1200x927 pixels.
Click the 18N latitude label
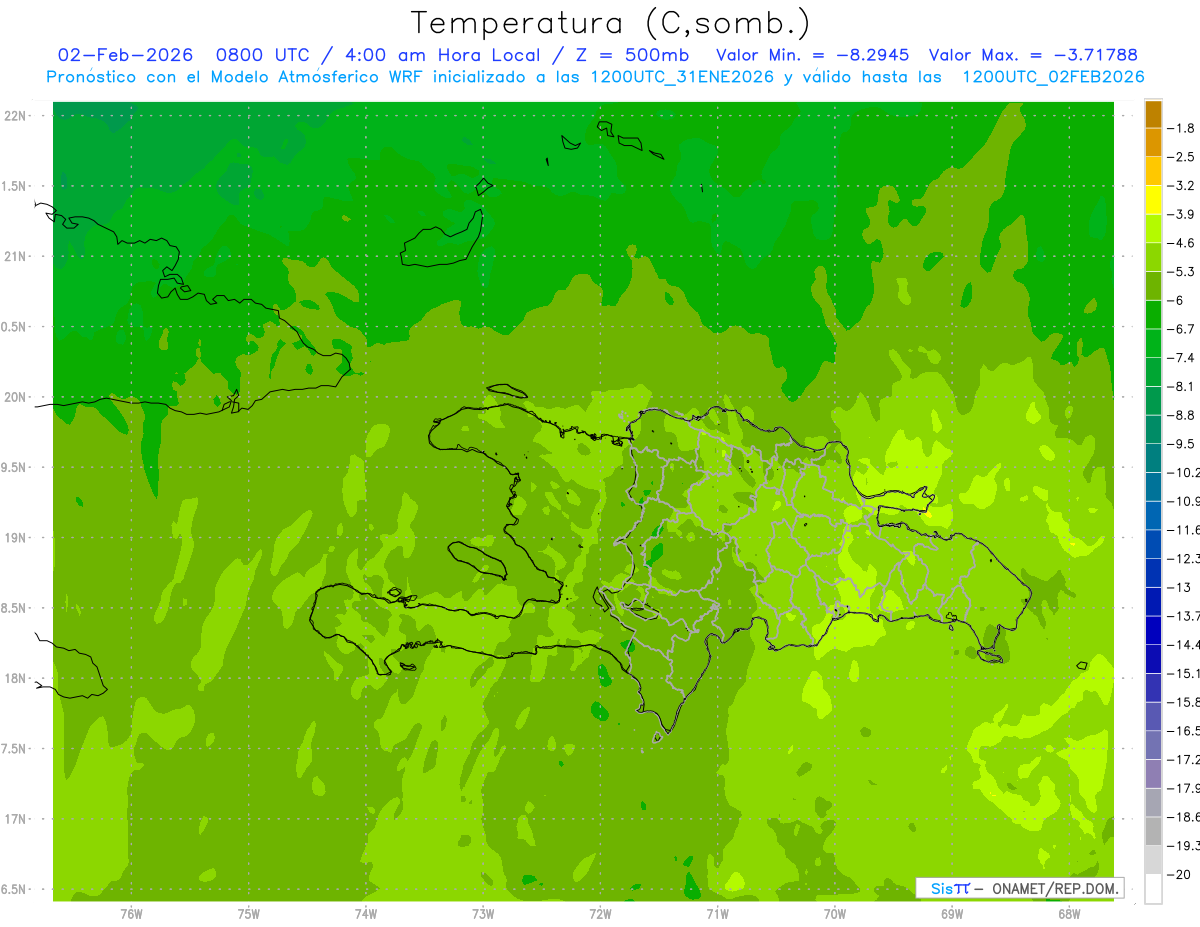16,679
